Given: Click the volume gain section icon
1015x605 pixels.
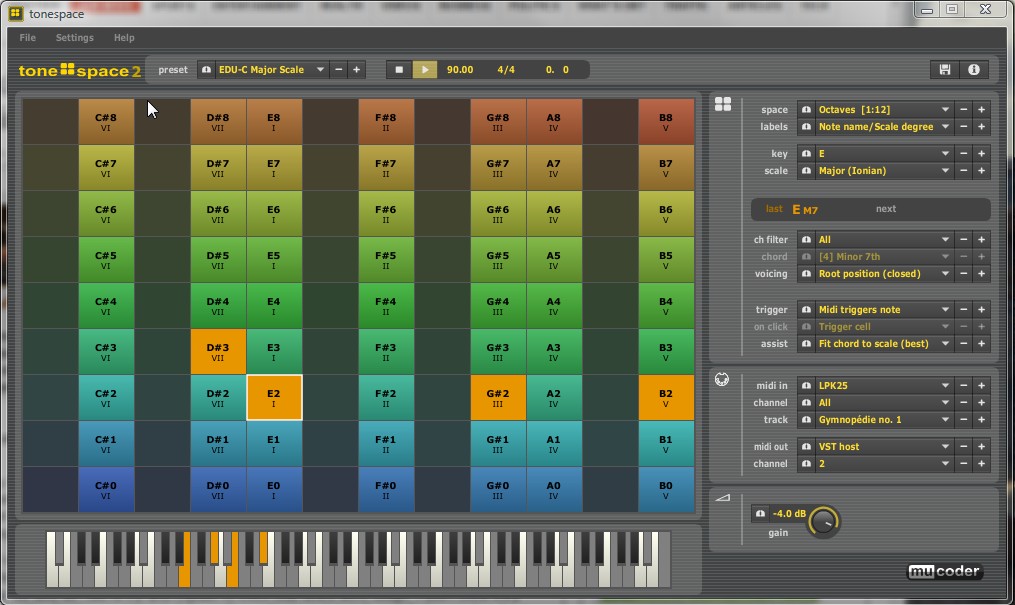Looking at the screenshot, I should coord(722,498).
